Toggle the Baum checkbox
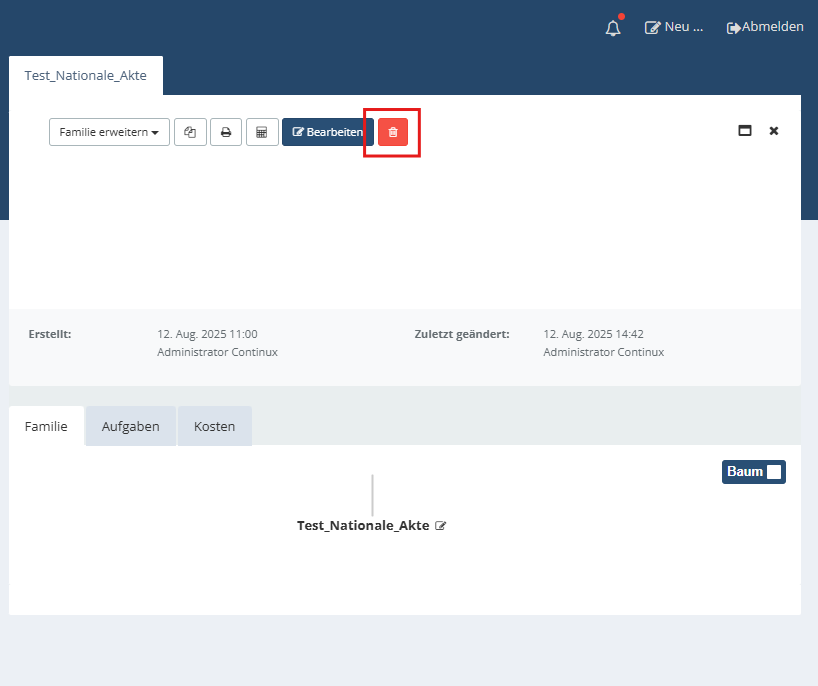Screen dimensions: 818x686 (x=774, y=472)
